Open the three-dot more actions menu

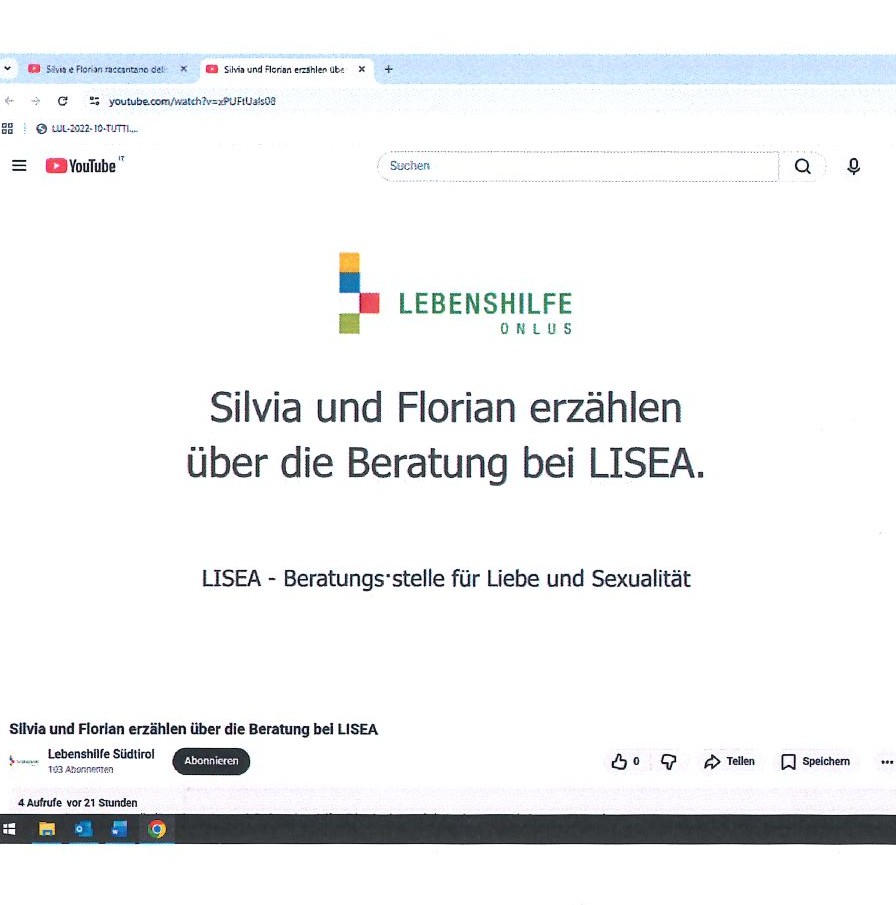tap(886, 762)
